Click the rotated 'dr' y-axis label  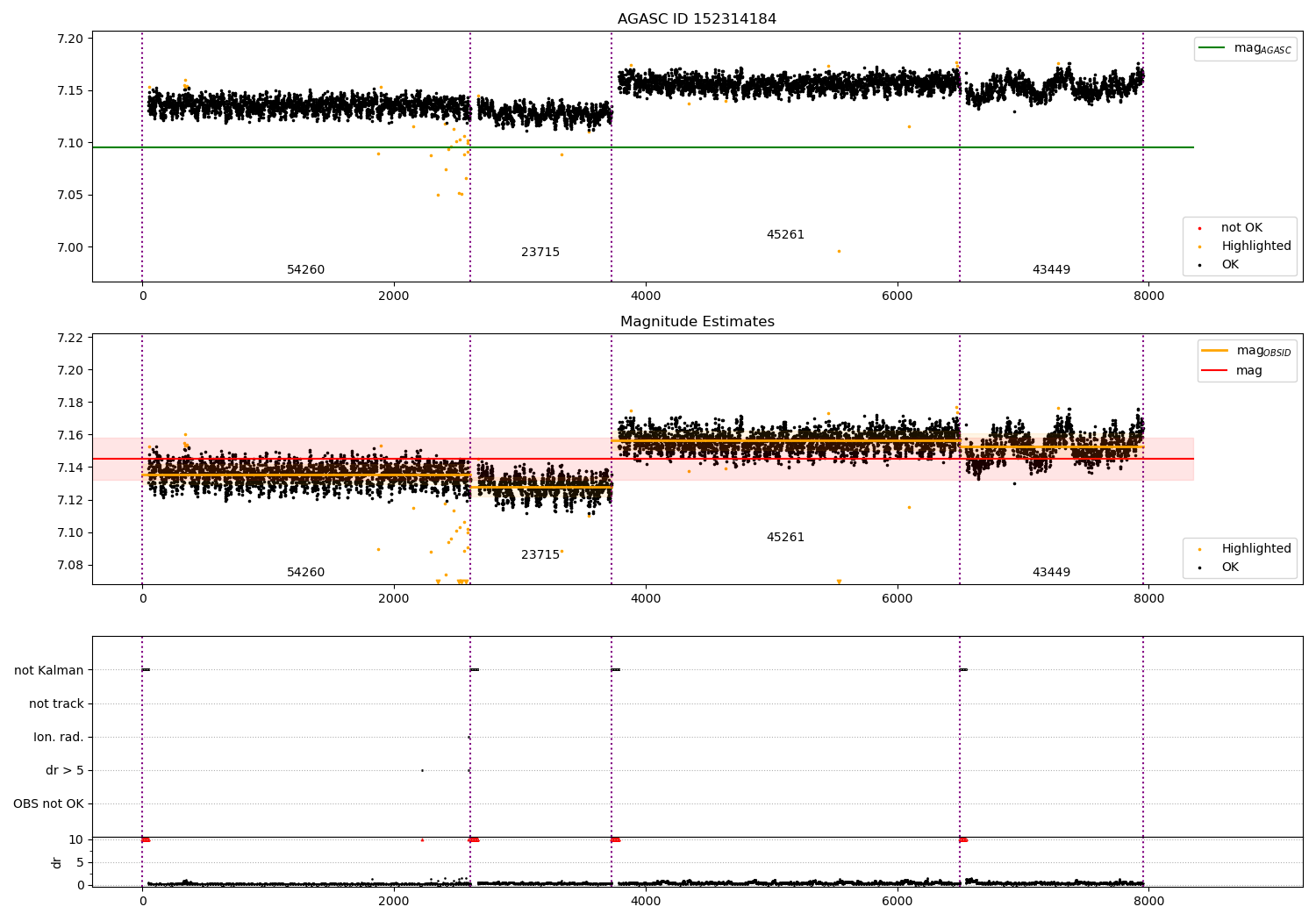(x=57, y=862)
